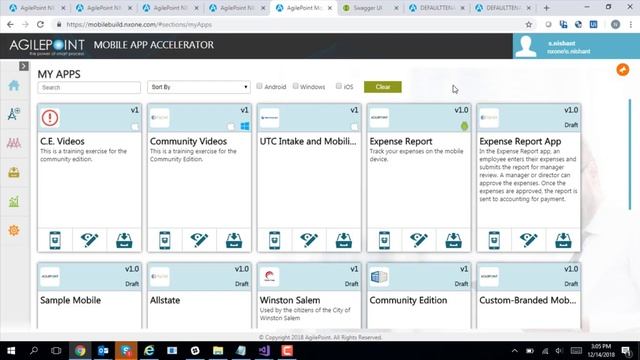Open Google Chrome from the taskbar
640x360 pixels.
pyautogui.click(x=80, y=351)
